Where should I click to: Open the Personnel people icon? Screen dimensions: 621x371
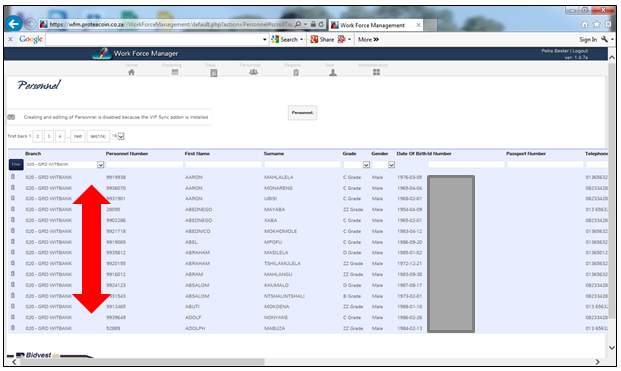(253, 72)
